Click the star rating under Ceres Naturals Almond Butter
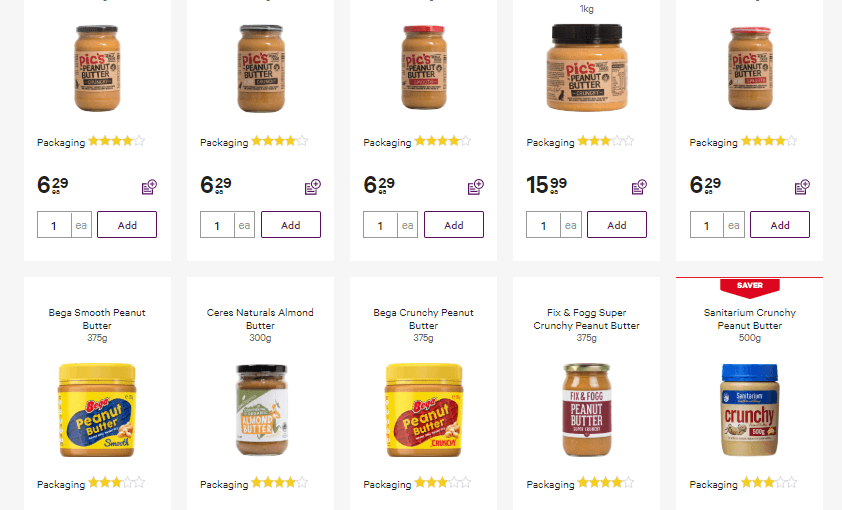 [279, 483]
